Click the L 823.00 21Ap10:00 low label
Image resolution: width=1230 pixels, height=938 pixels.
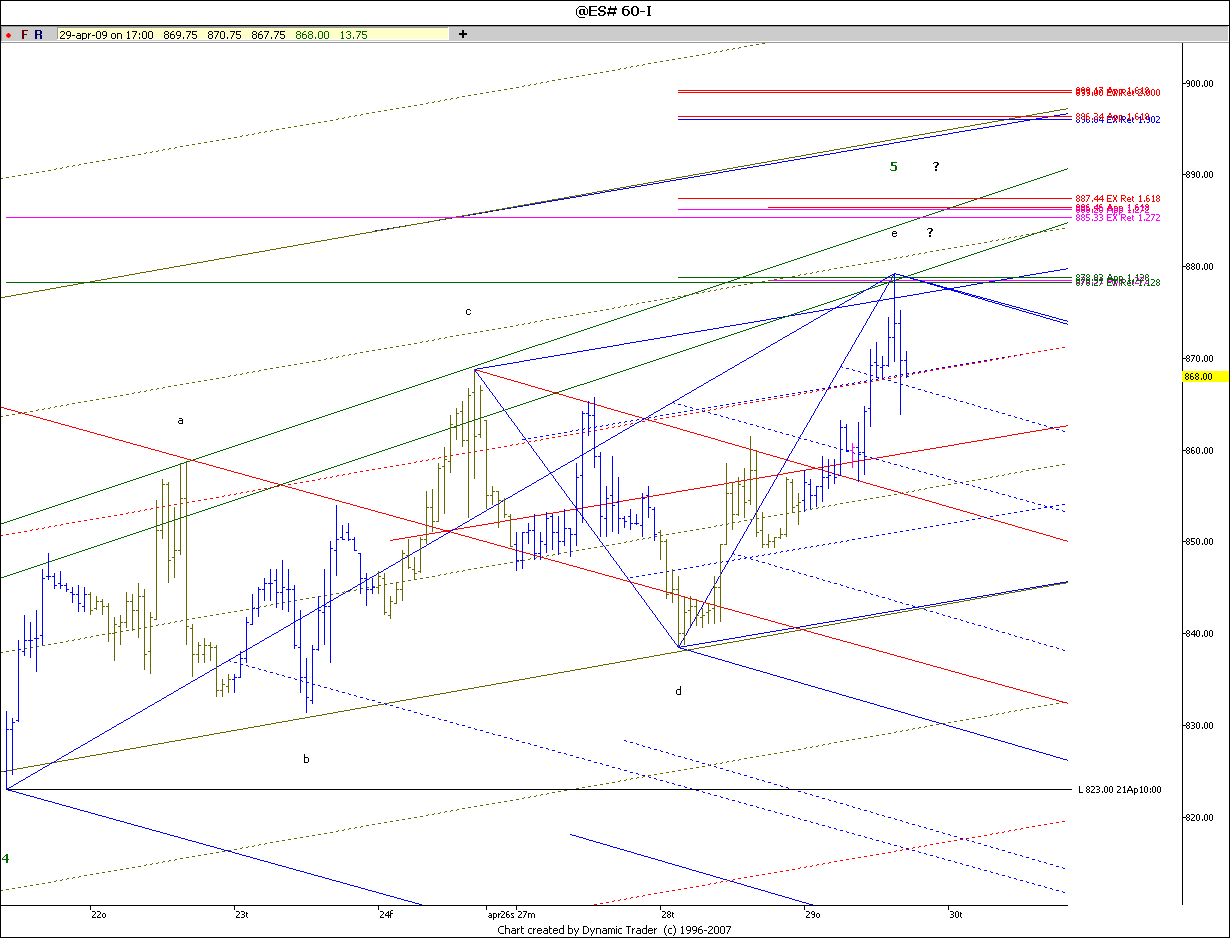pos(1119,790)
